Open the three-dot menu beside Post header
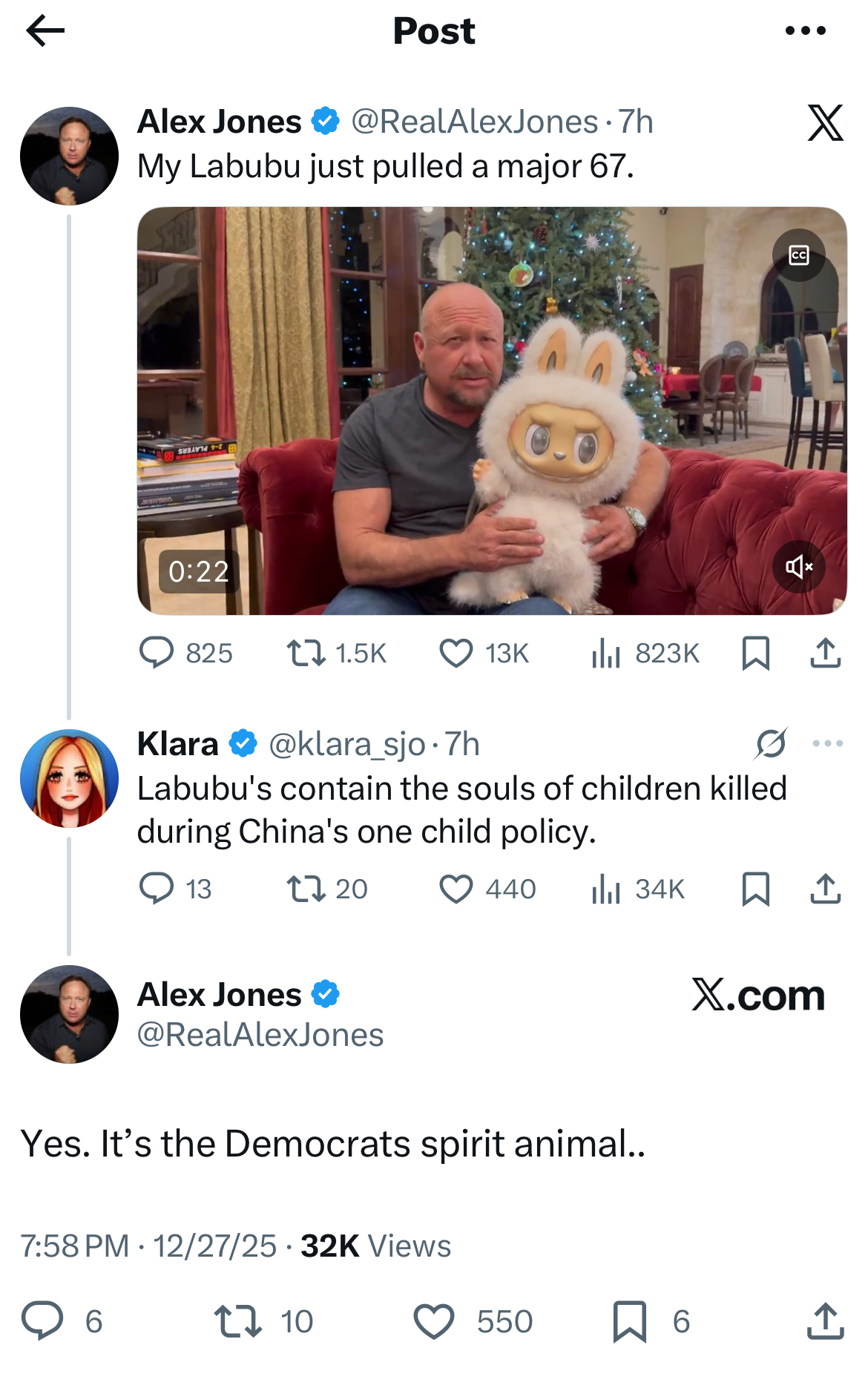 [805, 31]
